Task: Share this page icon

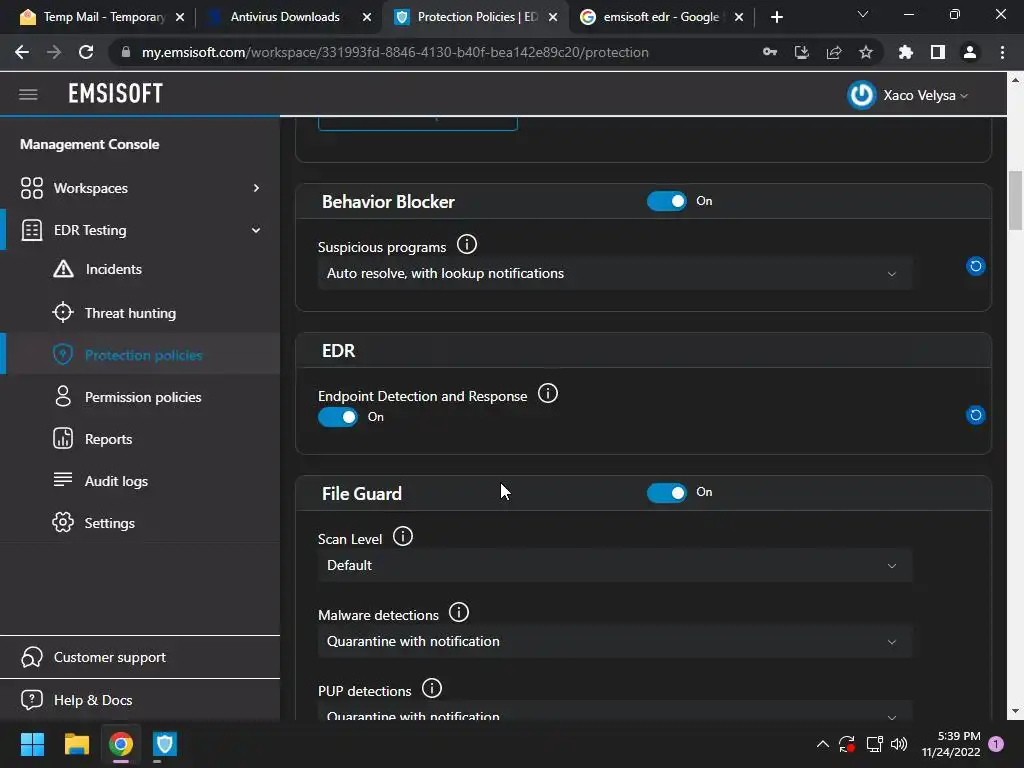Action: [834, 52]
